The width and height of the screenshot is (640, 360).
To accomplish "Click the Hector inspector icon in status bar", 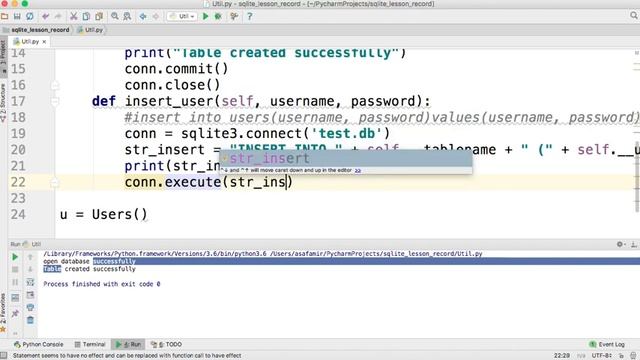I will click(633, 356).
